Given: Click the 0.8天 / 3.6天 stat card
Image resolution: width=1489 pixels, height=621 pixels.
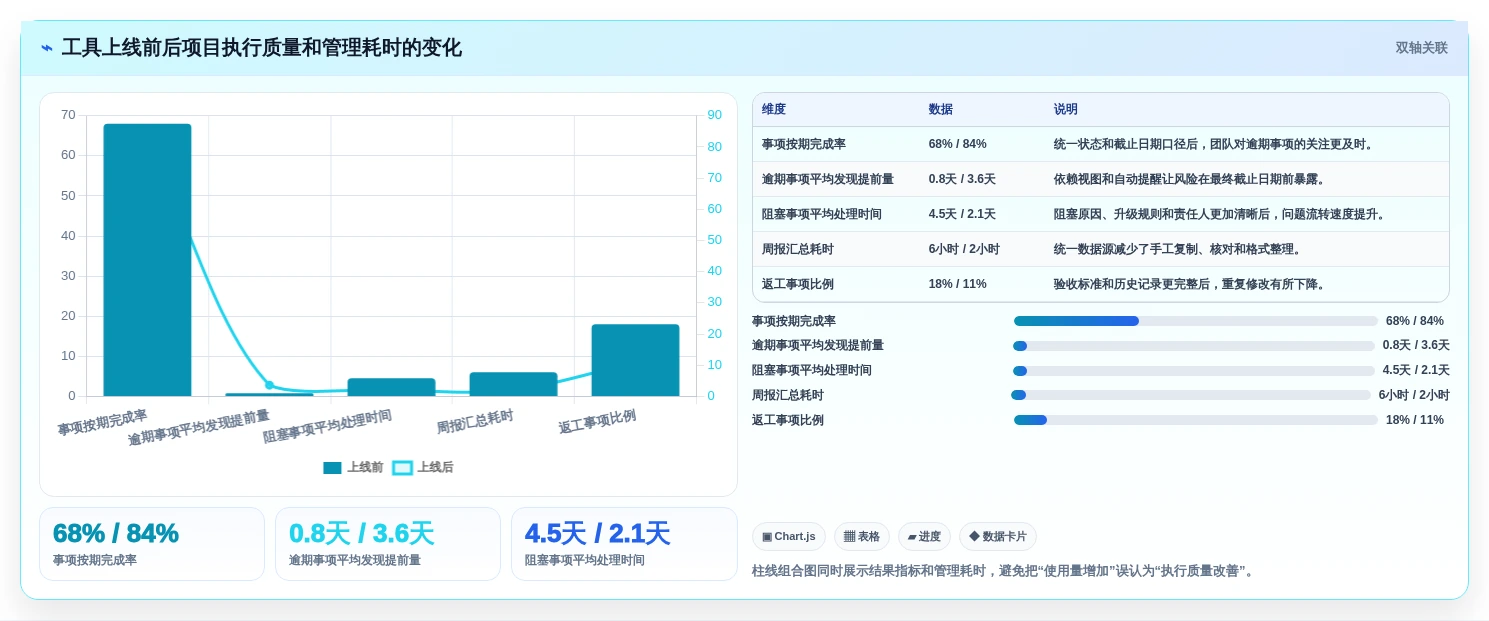Looking at the screenshot, I should [x=388, y=544].
